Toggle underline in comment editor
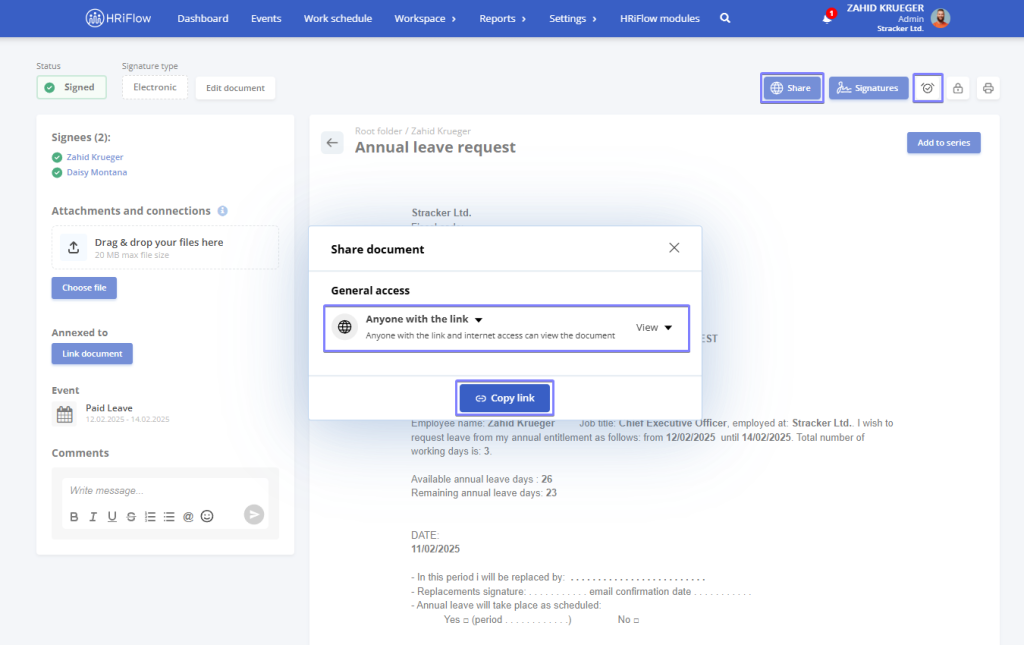Screen dimensions: 1024x645 (x=112, y=516)
